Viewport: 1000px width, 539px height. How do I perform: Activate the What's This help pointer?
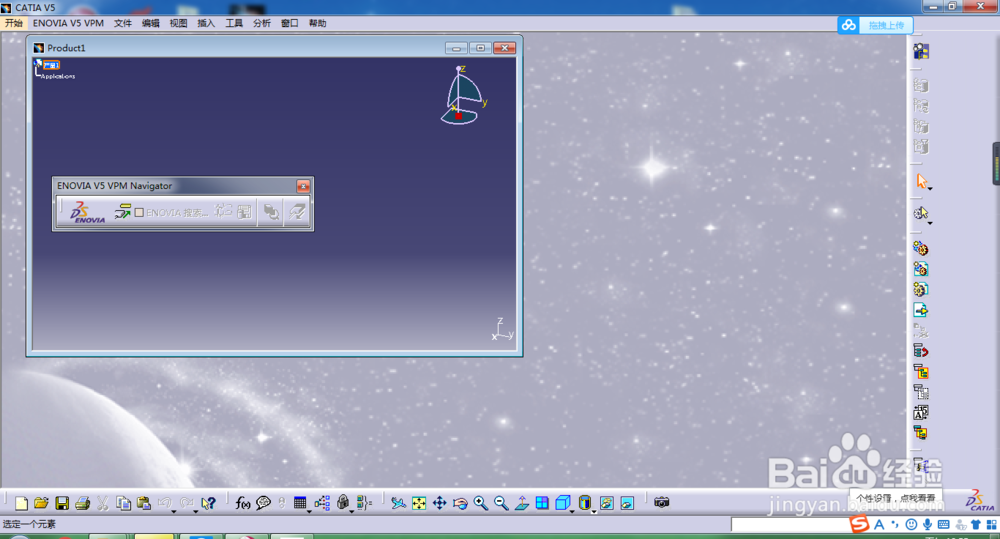point(208,503)
